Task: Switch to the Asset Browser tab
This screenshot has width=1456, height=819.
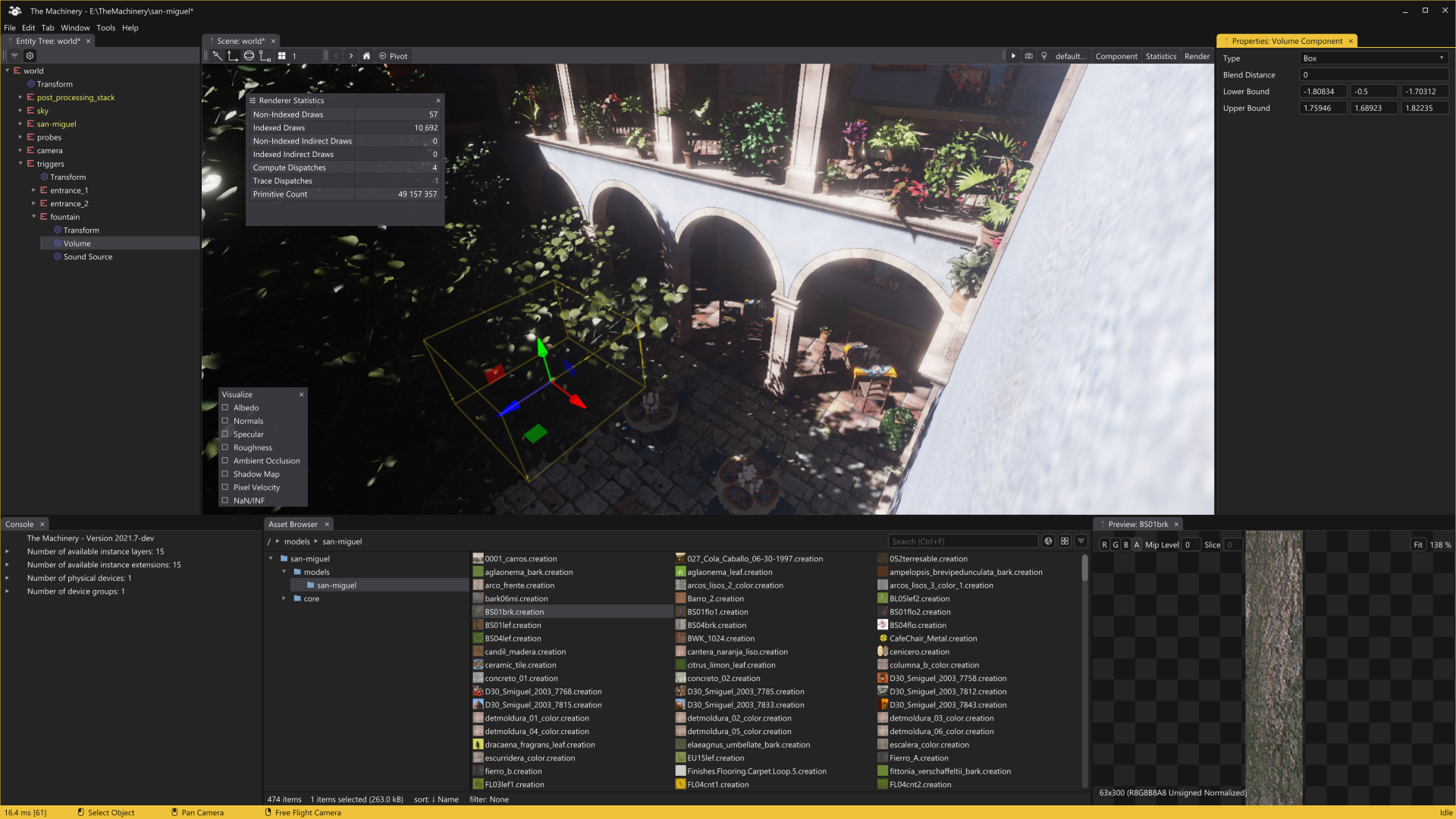Action: [x=293, y=525]
